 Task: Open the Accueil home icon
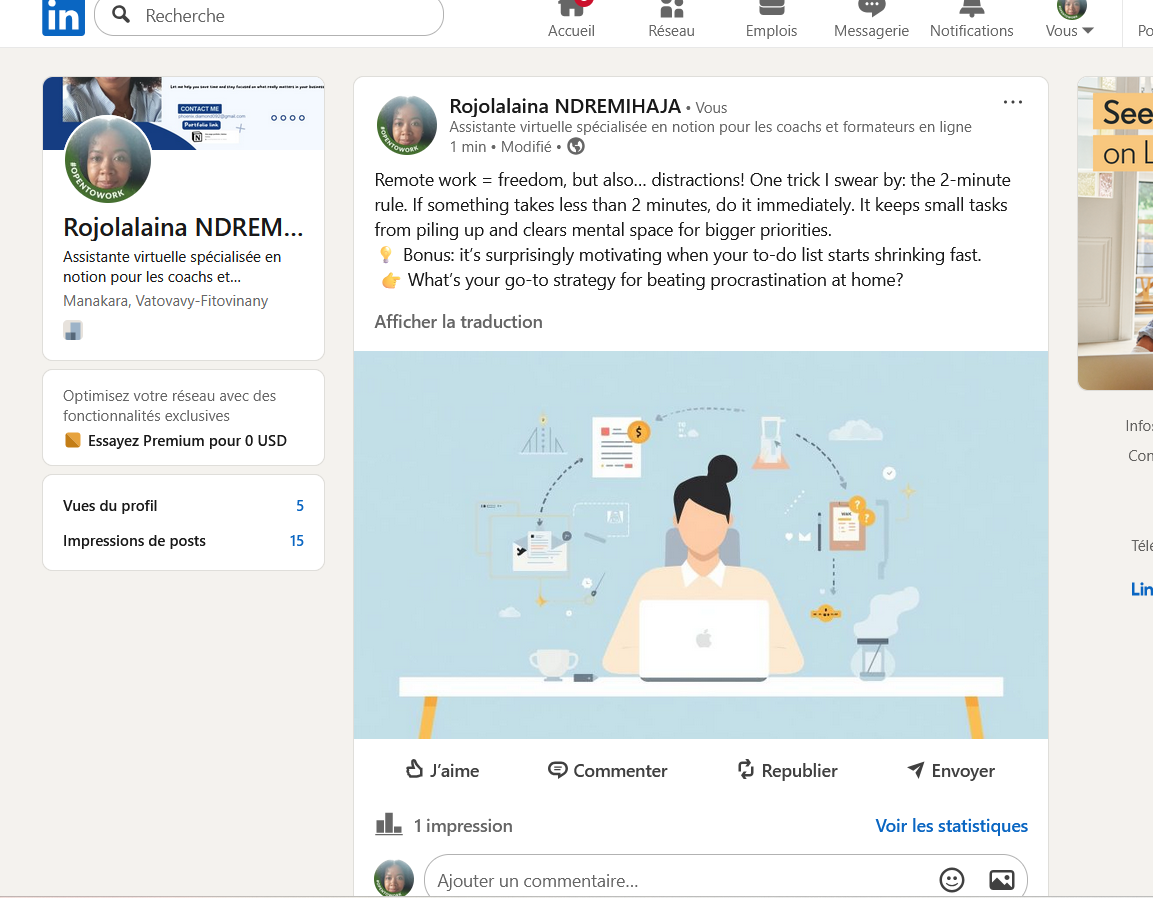[571, 10]
